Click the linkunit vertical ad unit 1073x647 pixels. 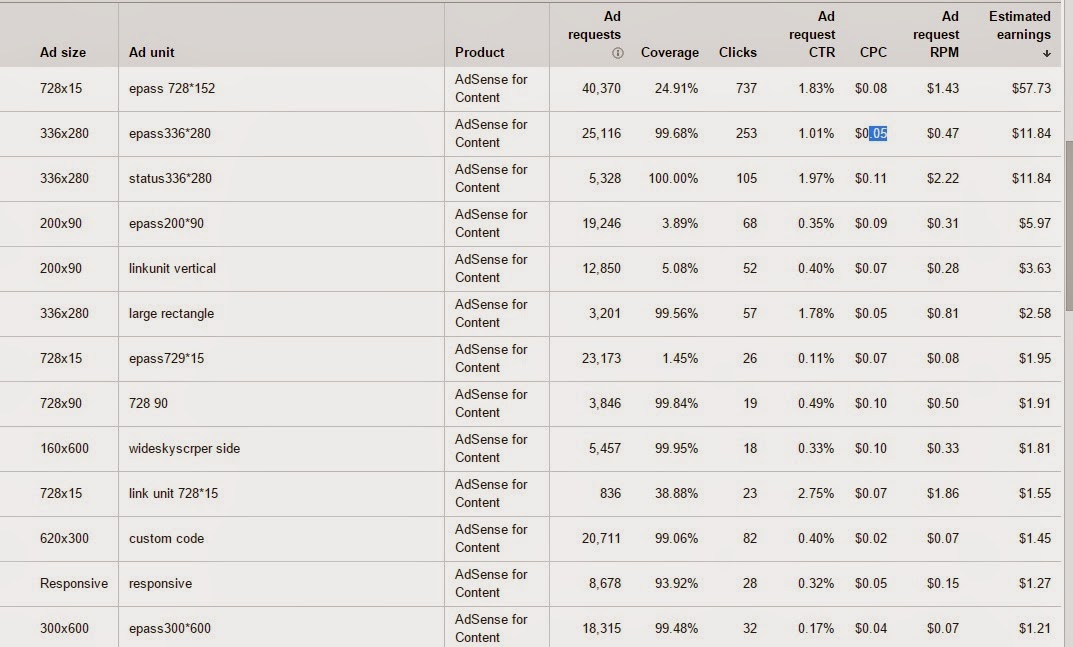click(172, 268)
